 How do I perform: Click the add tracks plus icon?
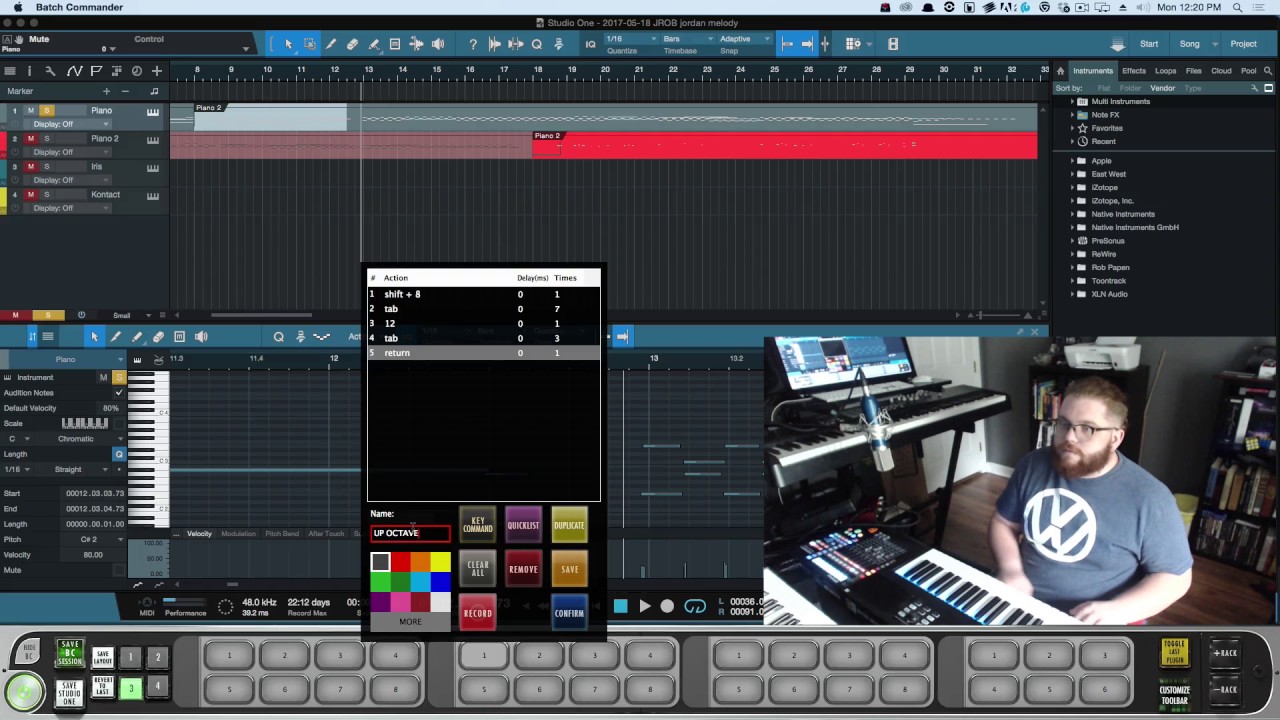[x=156, y=71]
